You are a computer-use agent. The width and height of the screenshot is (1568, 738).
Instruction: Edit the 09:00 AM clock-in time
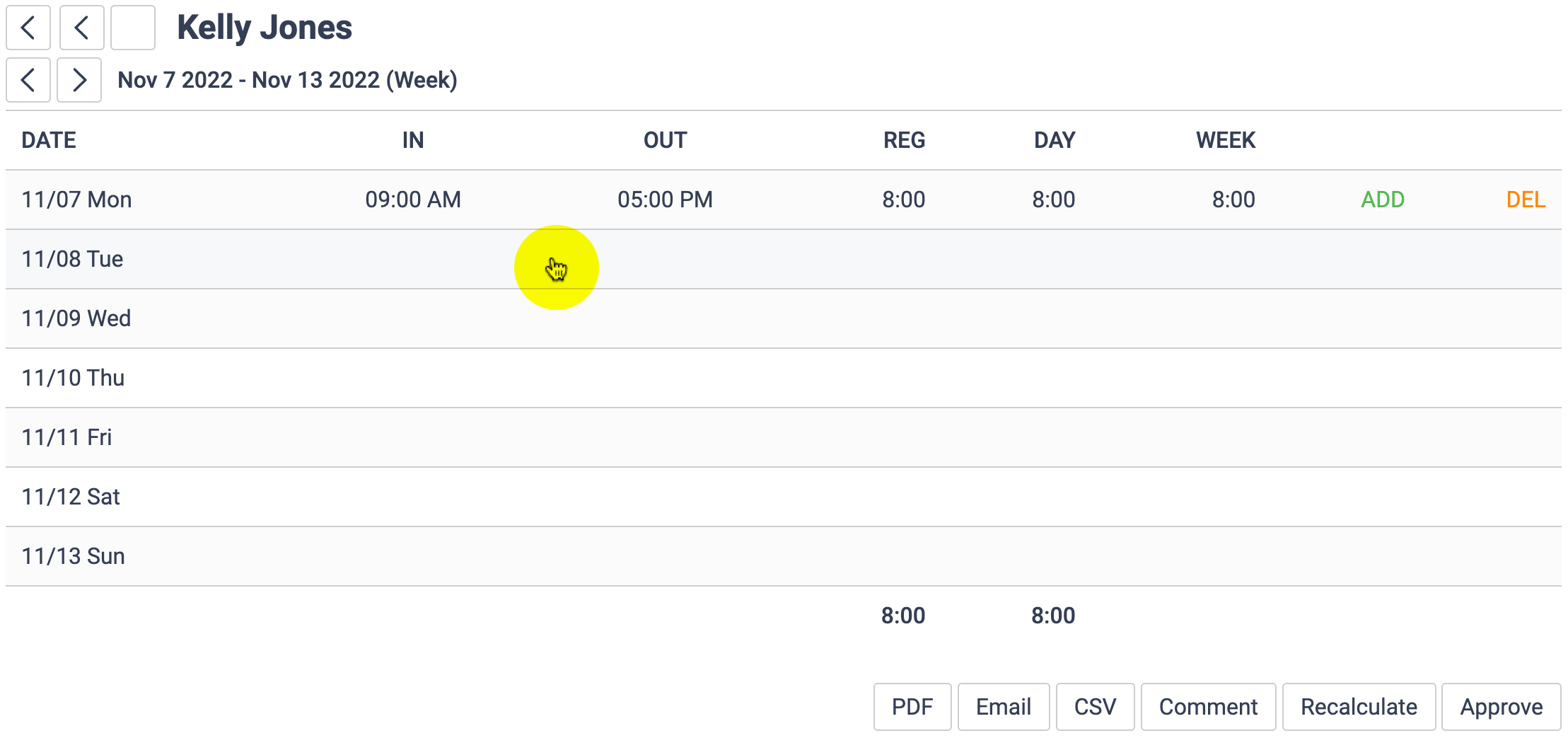[x=413, y=200]
